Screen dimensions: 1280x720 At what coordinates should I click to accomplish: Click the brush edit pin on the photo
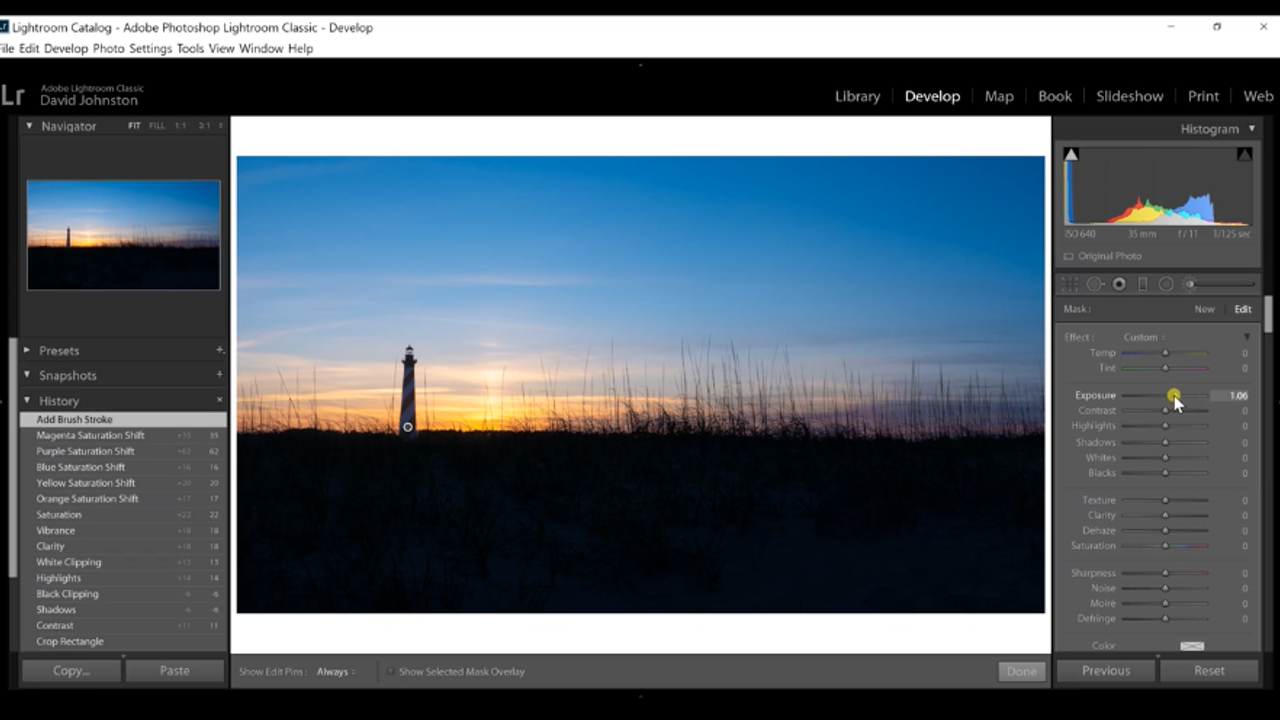408,427
